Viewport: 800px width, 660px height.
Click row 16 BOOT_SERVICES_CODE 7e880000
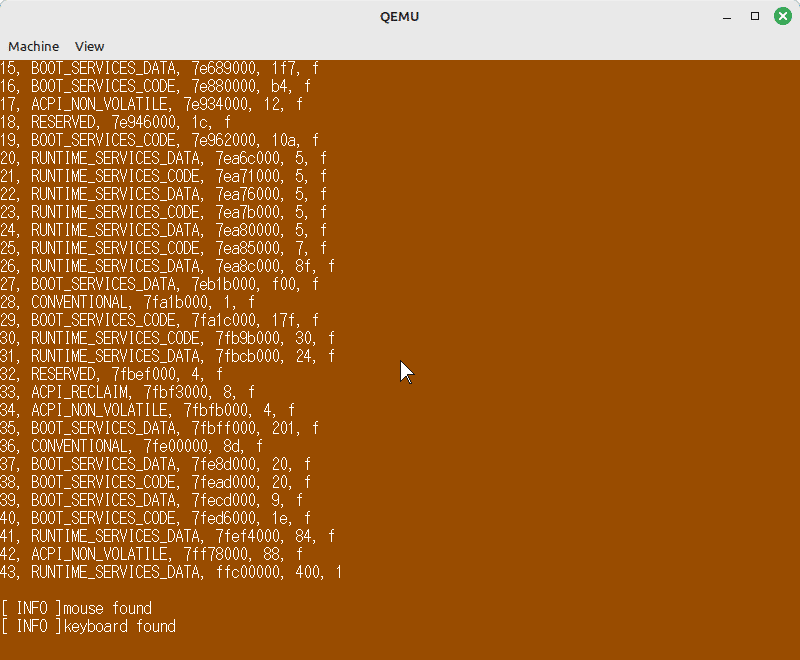click(x=156, y=86)
